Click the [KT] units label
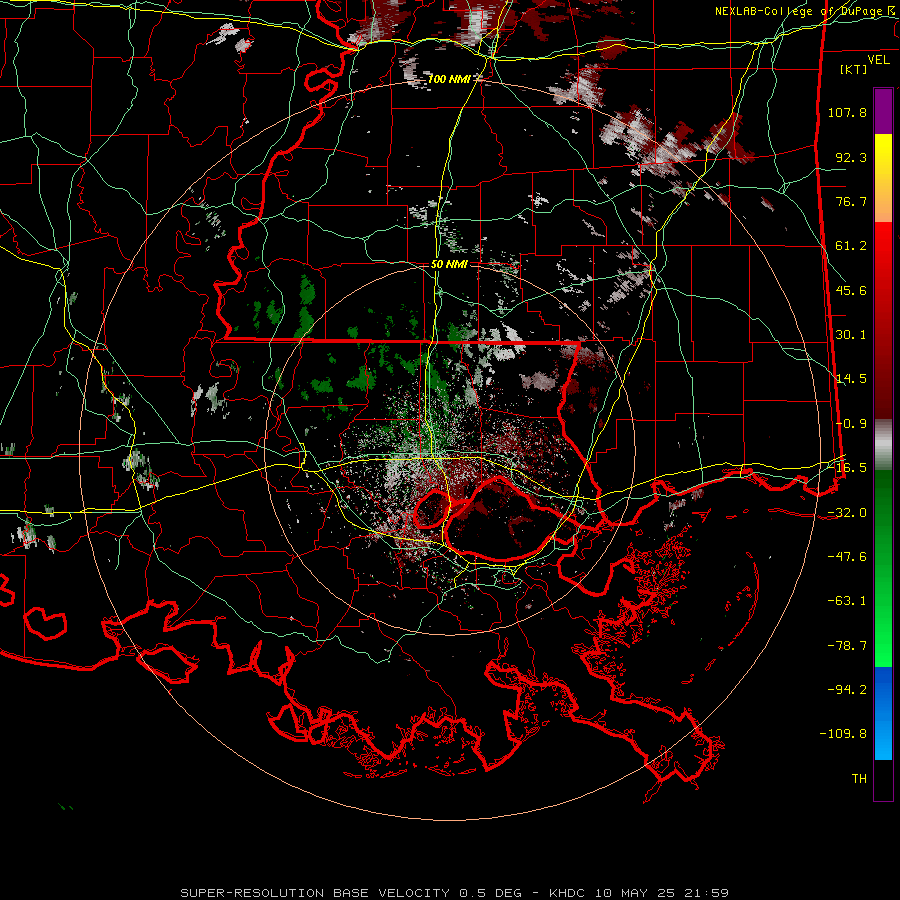 point(853,69)
